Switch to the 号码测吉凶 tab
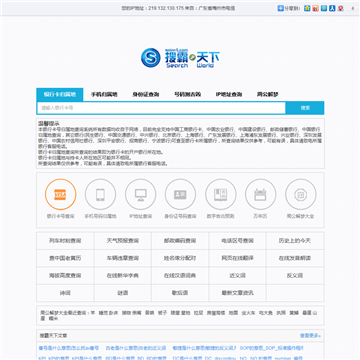This screenshot has width=360, height=360. [x=187, y=94]
